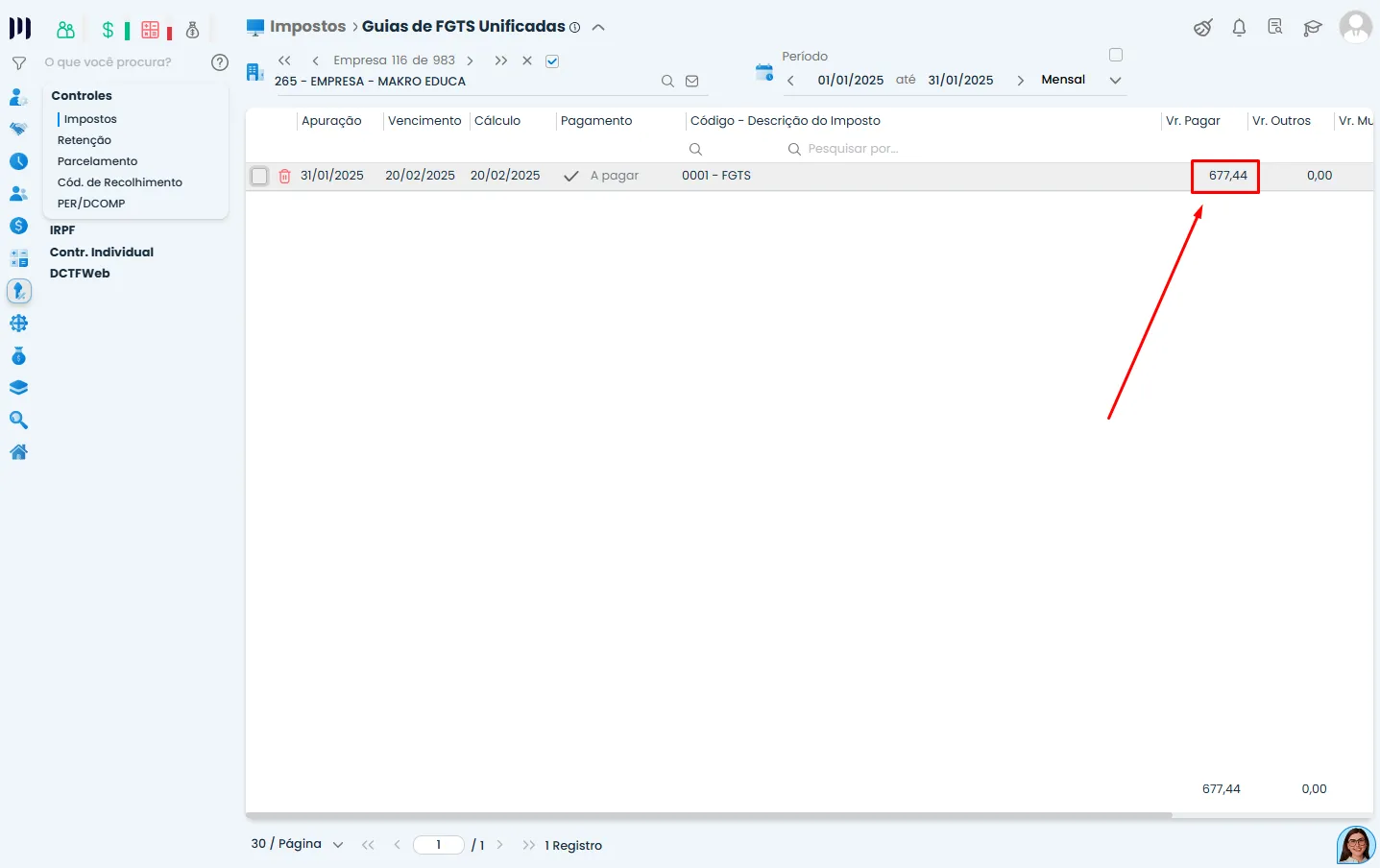Screen dimensions: 1380x868
Task: Expand the 30 / Página page size dropdown
Action: [x=337, y=845]
